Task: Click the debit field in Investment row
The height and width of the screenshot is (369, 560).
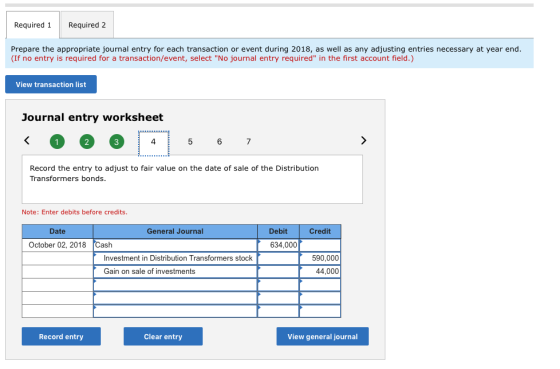Action: point(278,258)
